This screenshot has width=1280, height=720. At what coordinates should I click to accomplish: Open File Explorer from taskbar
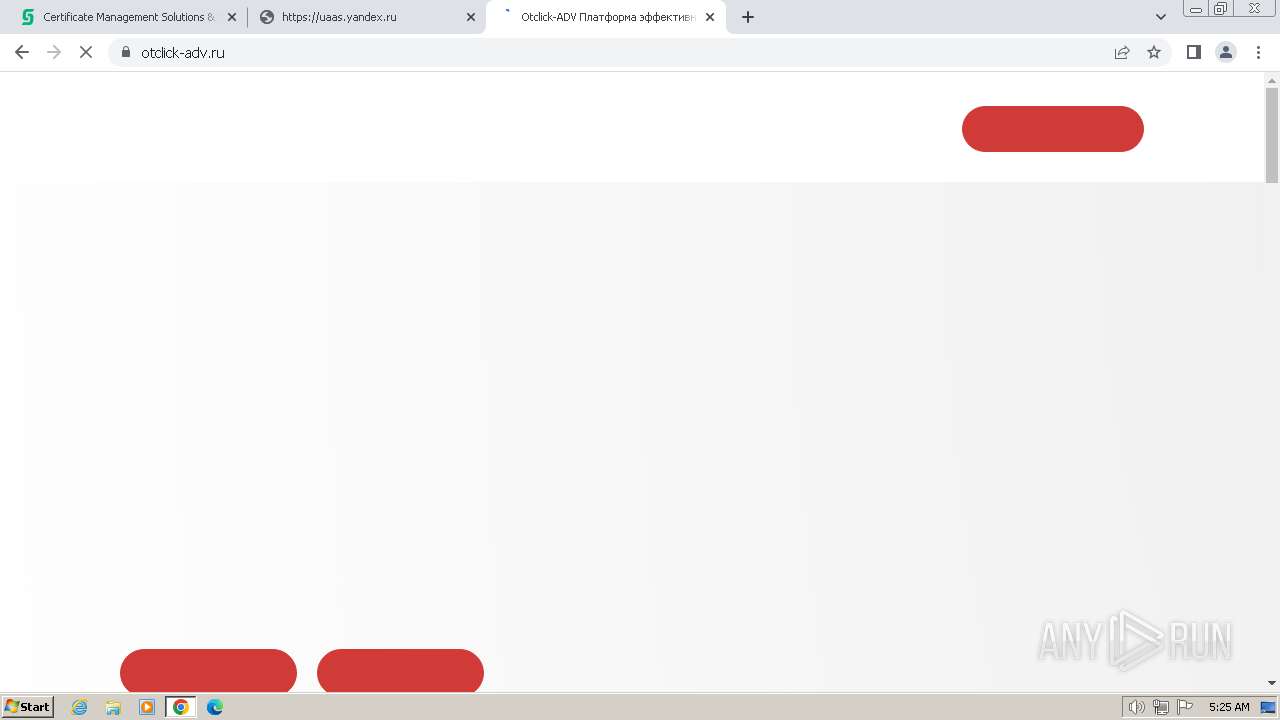113,707
